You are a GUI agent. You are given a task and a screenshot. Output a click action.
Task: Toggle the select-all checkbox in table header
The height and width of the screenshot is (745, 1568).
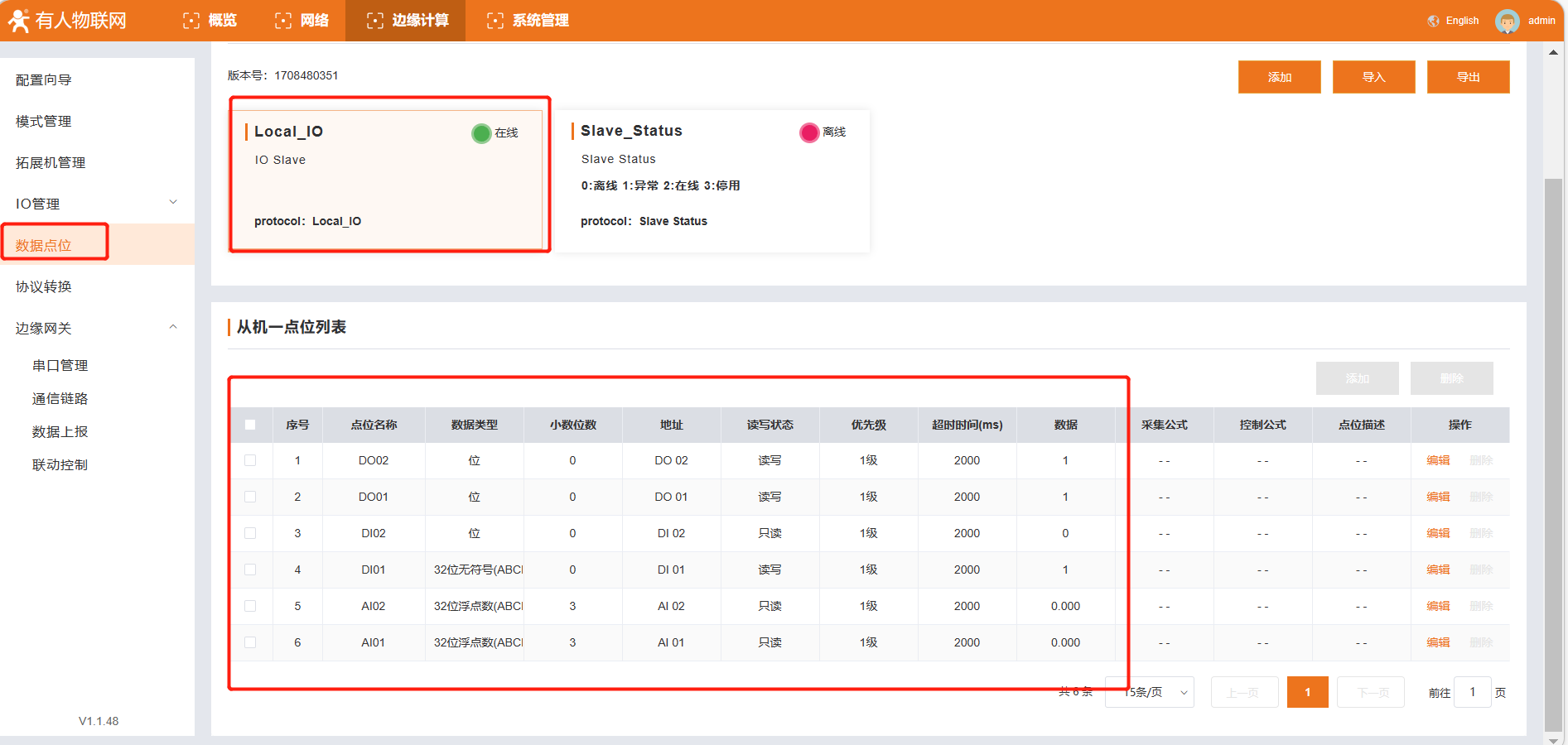tap(250, 425)
